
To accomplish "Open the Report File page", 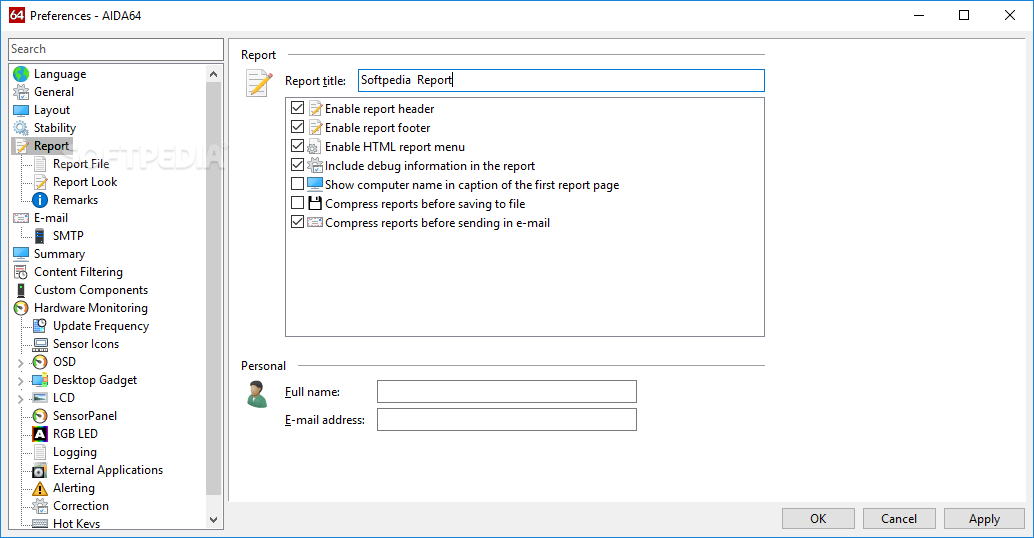I will (x=81, y=164).
